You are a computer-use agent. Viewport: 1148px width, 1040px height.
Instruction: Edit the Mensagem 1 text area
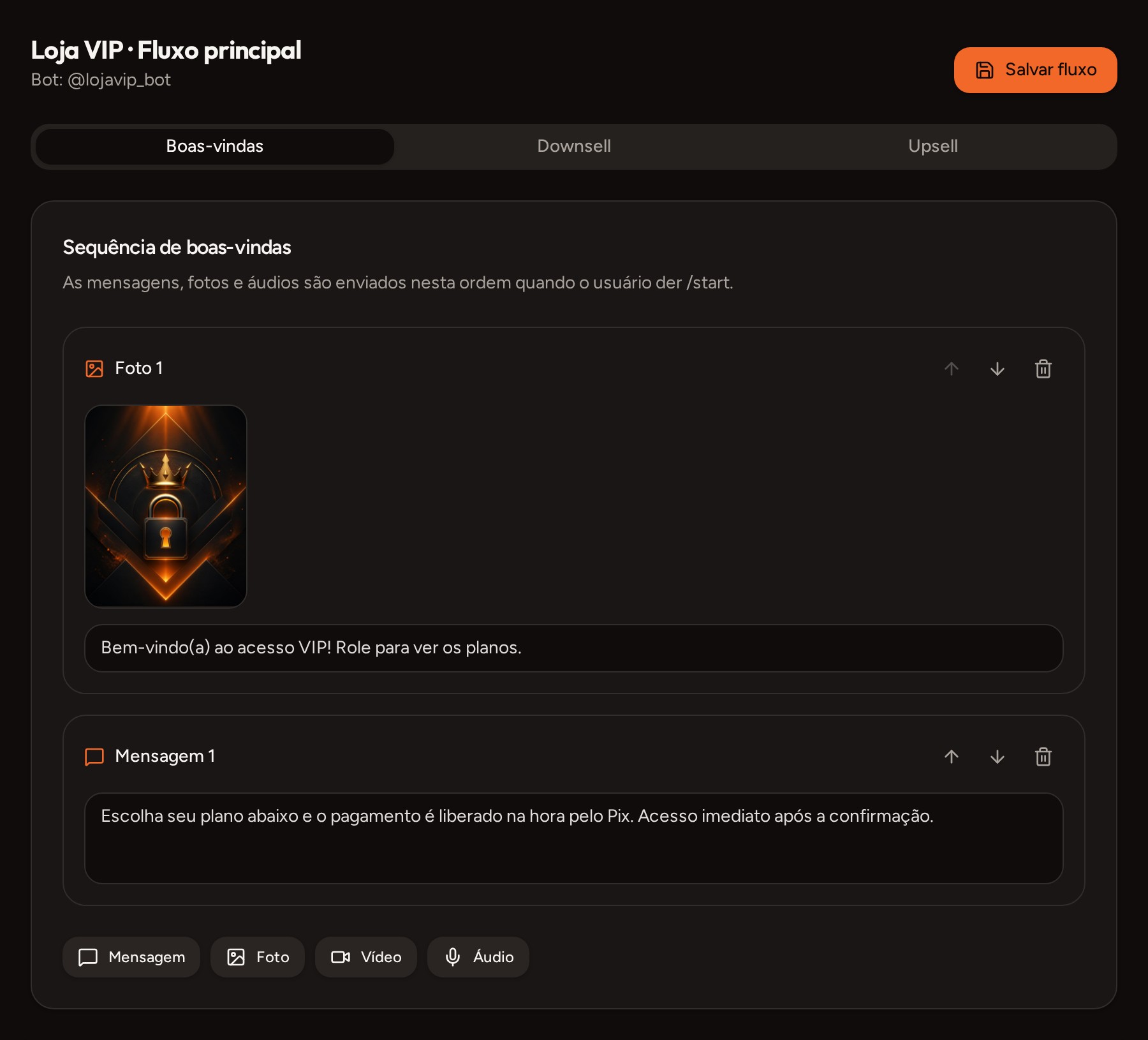[x=574, y=838]
